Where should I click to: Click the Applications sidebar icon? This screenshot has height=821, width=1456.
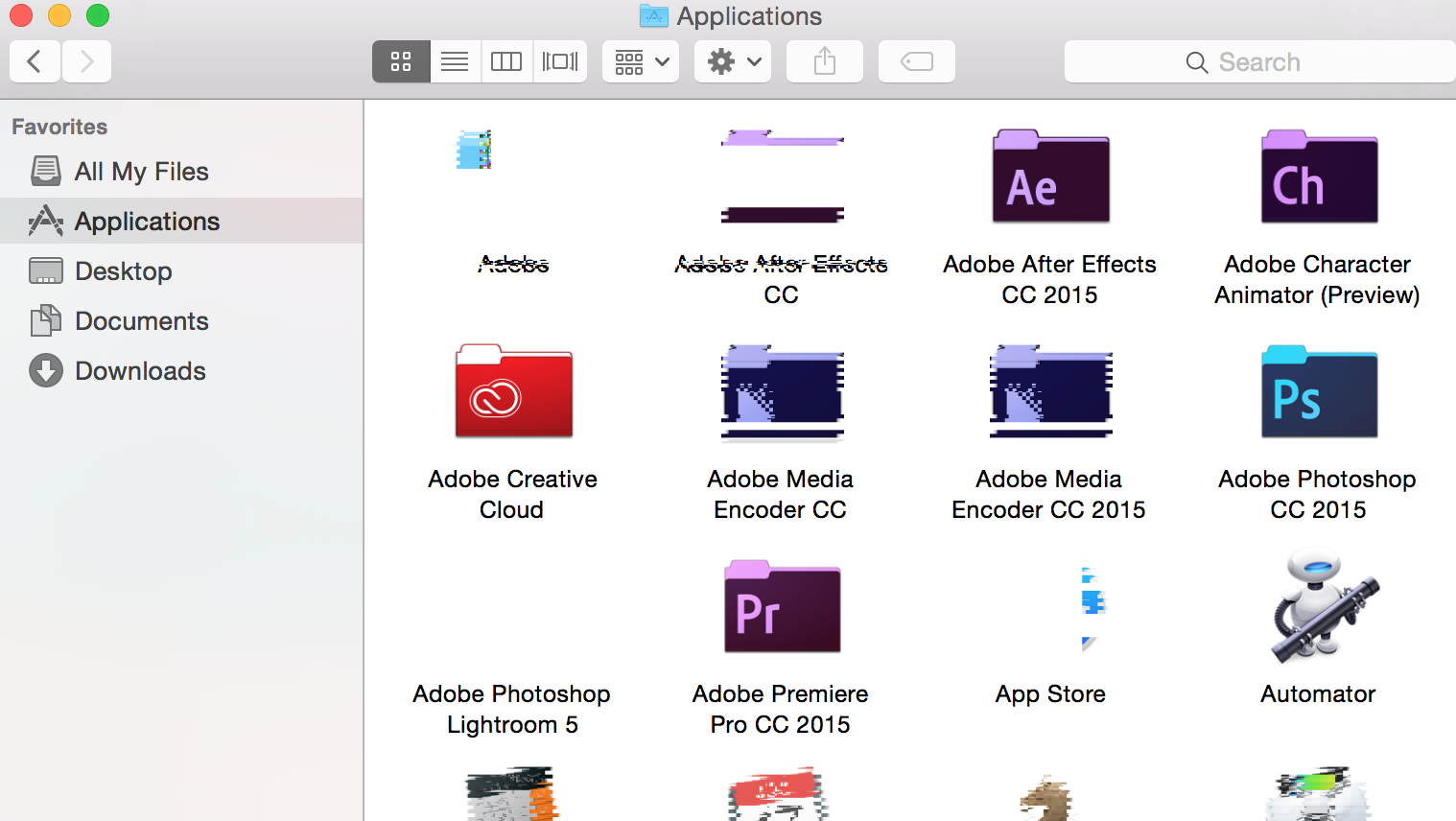pos(46,221)
